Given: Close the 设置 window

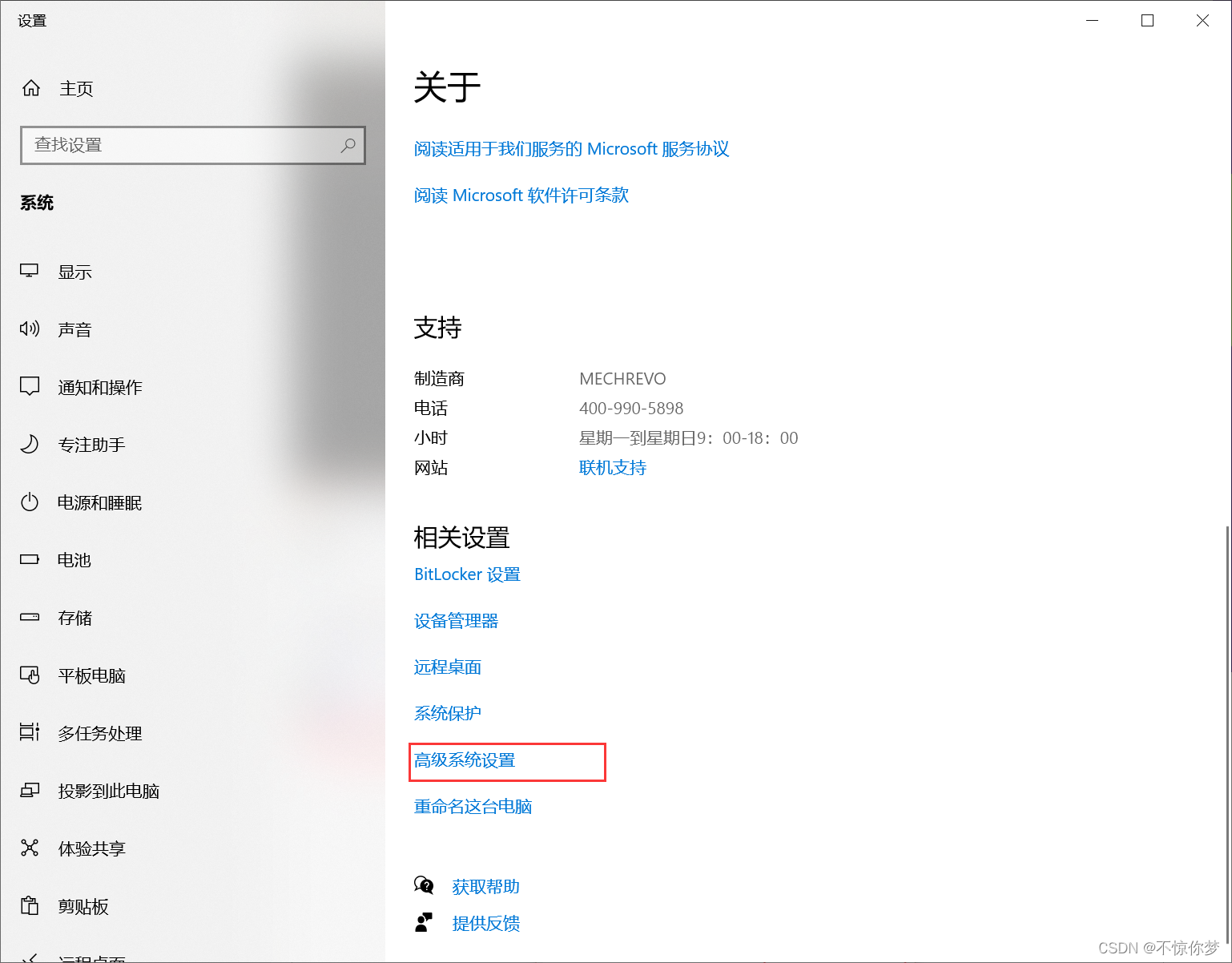Looking at the screenshot, I should point(1202,21).
